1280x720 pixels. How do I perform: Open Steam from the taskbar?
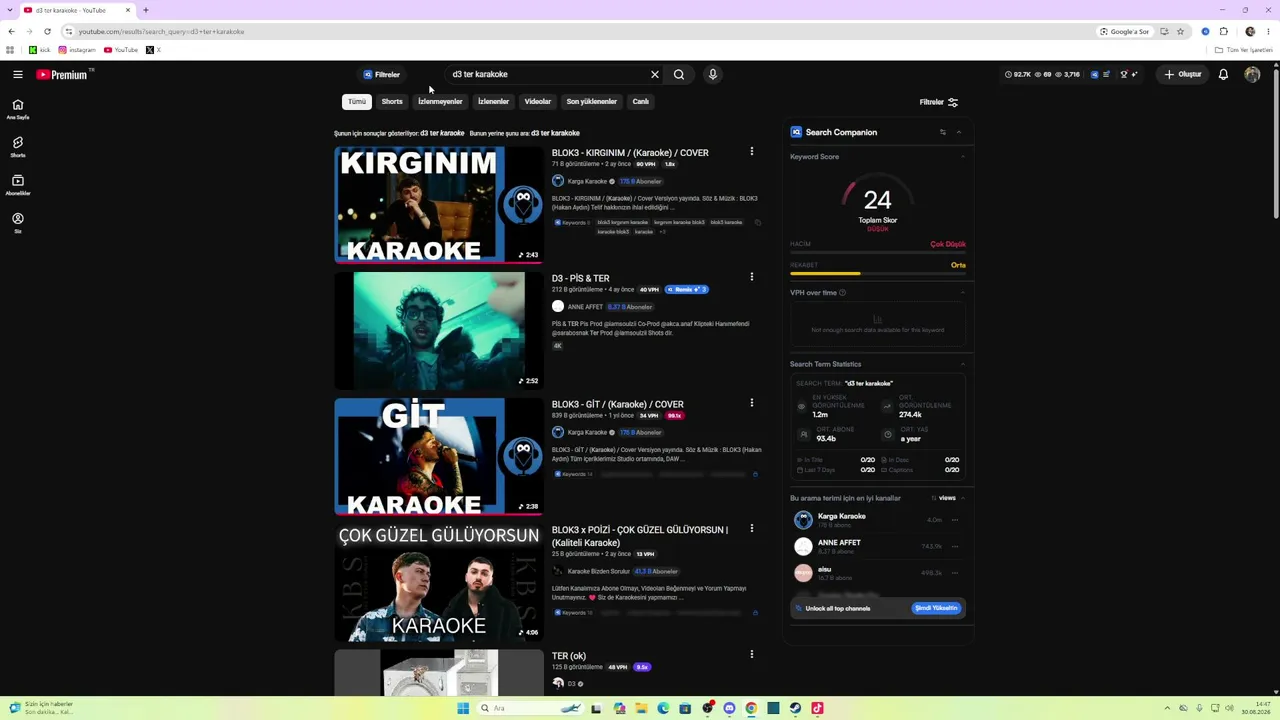coord(795,708)
